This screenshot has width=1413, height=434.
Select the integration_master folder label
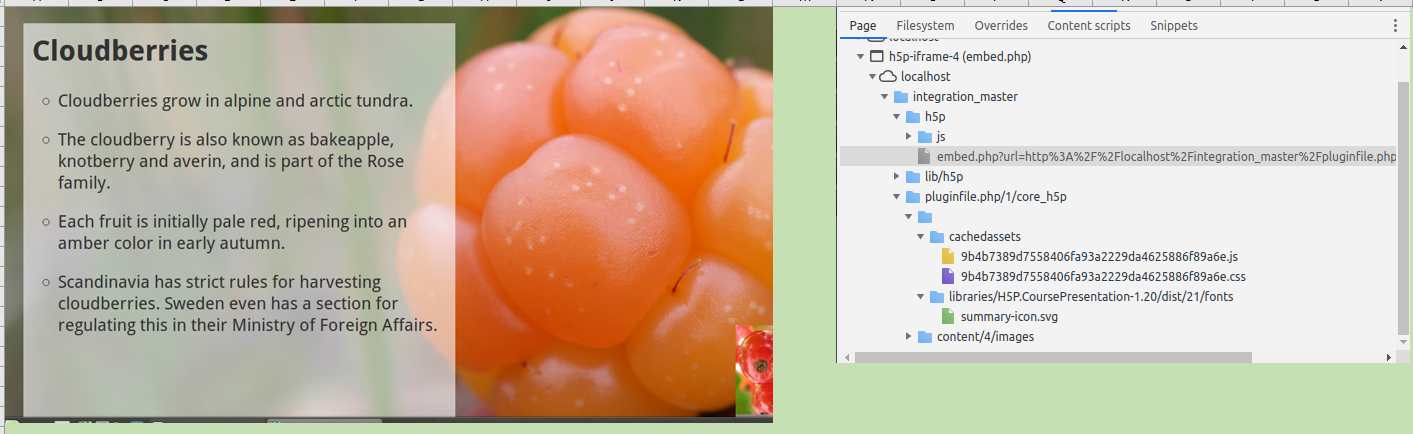[x=965, y=97]
